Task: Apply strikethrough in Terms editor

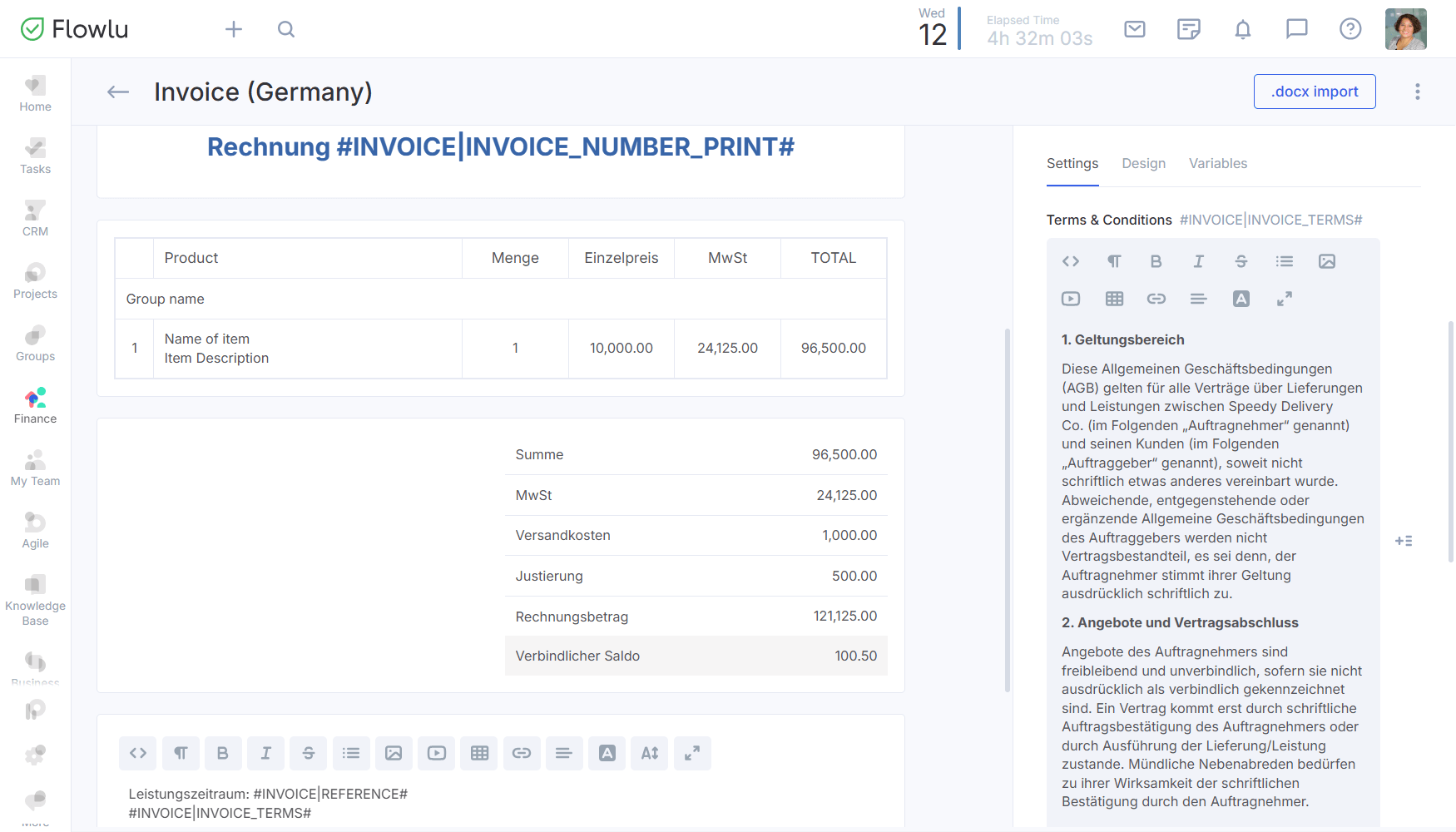Action: pyautogui.click(x=1241, y=261)
